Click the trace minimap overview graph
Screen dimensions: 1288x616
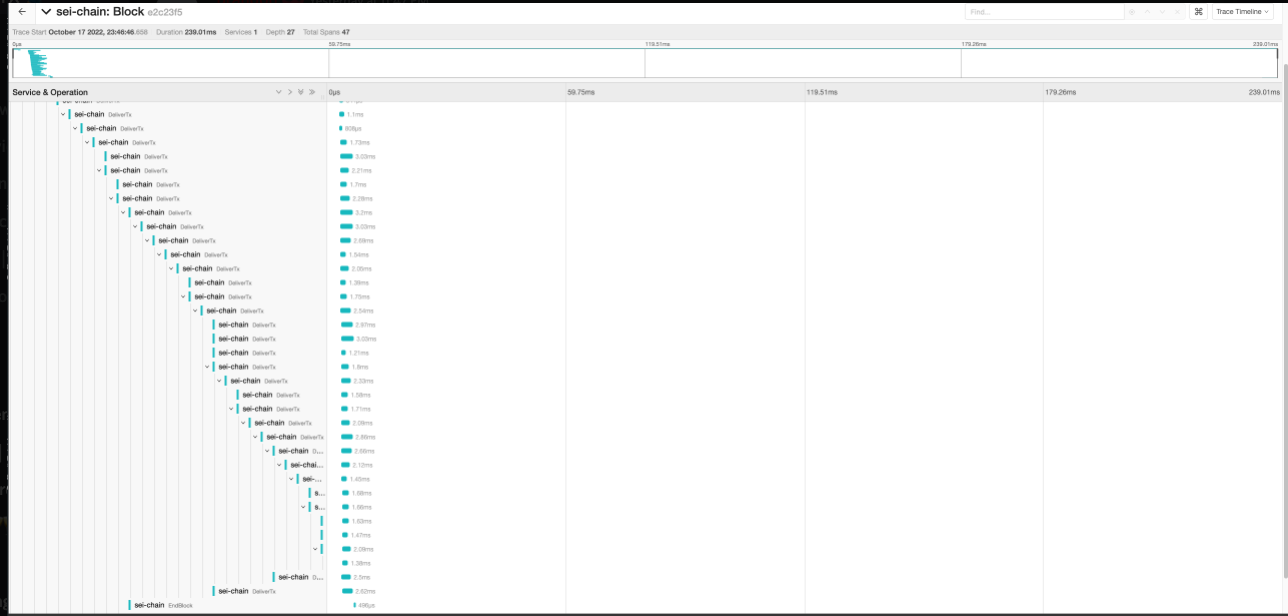tap(644, 63)
